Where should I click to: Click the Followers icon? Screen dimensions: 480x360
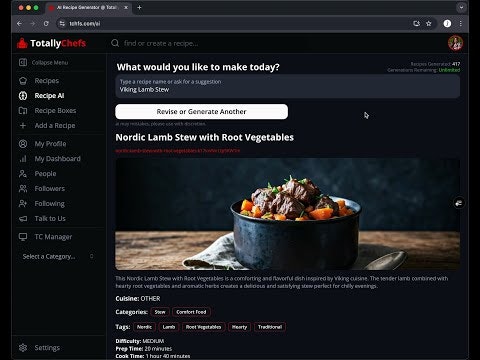[23, 189]
